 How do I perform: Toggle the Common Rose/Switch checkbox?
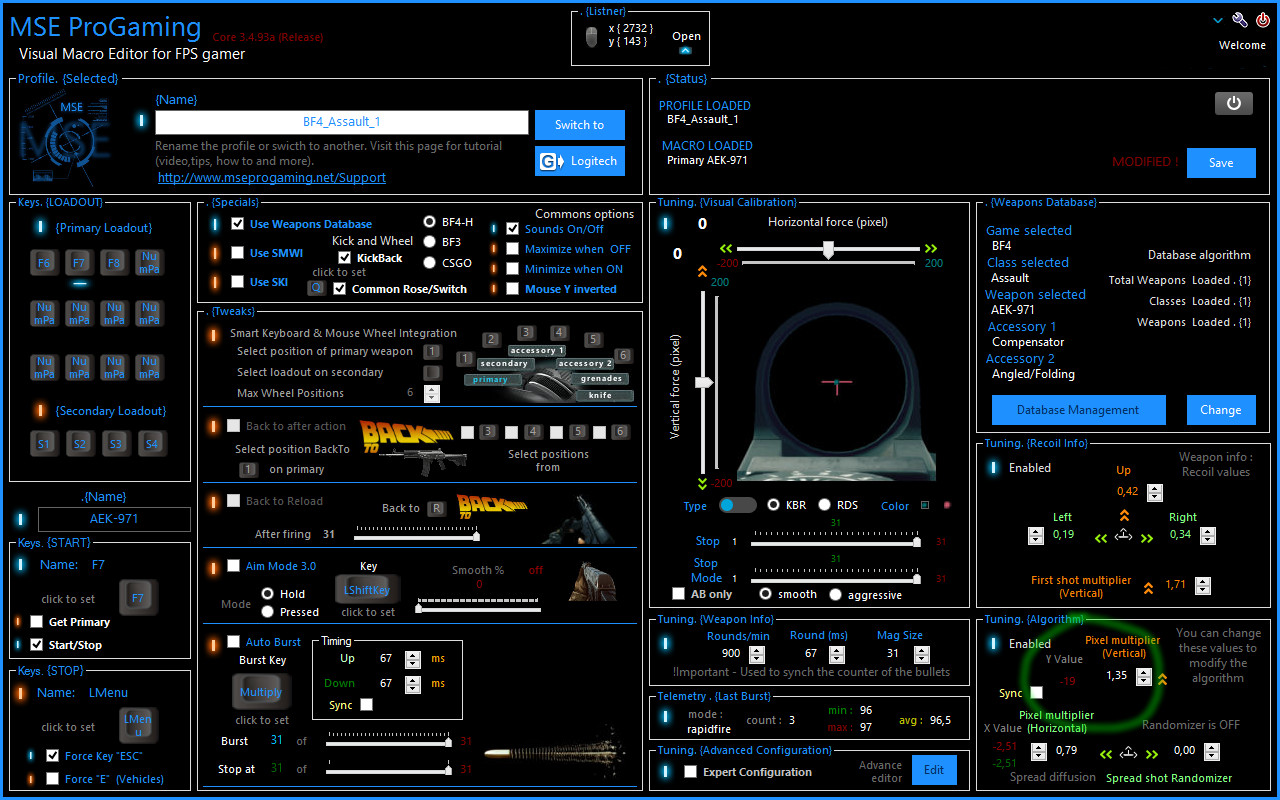coord(340,289)
